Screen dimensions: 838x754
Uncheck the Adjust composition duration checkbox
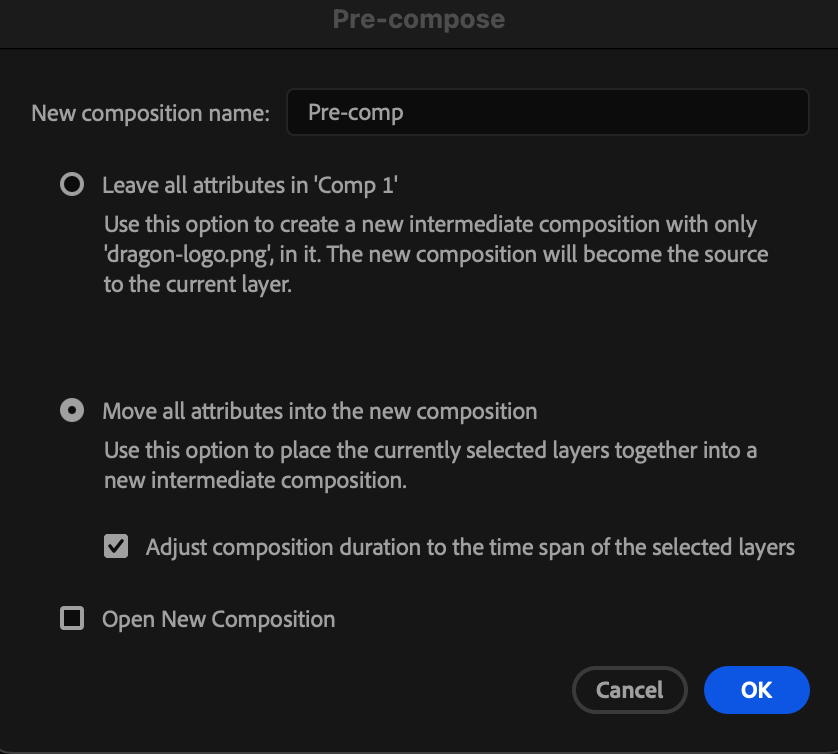click(116, 546)
